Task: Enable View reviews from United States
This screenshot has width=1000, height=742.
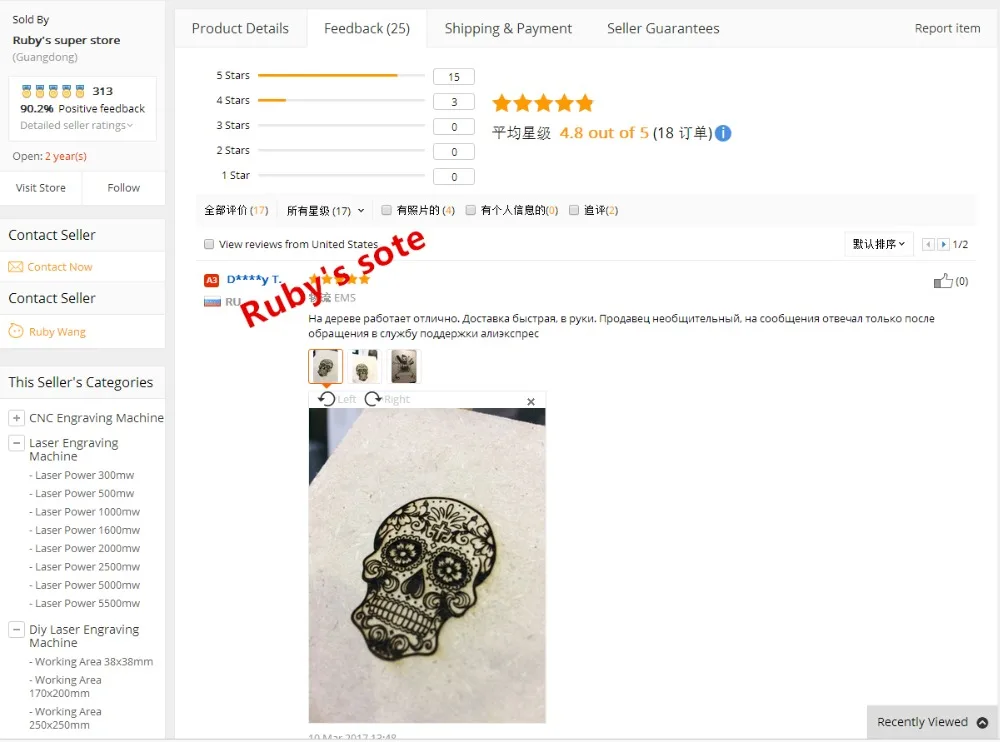Action: coord(209,244)
